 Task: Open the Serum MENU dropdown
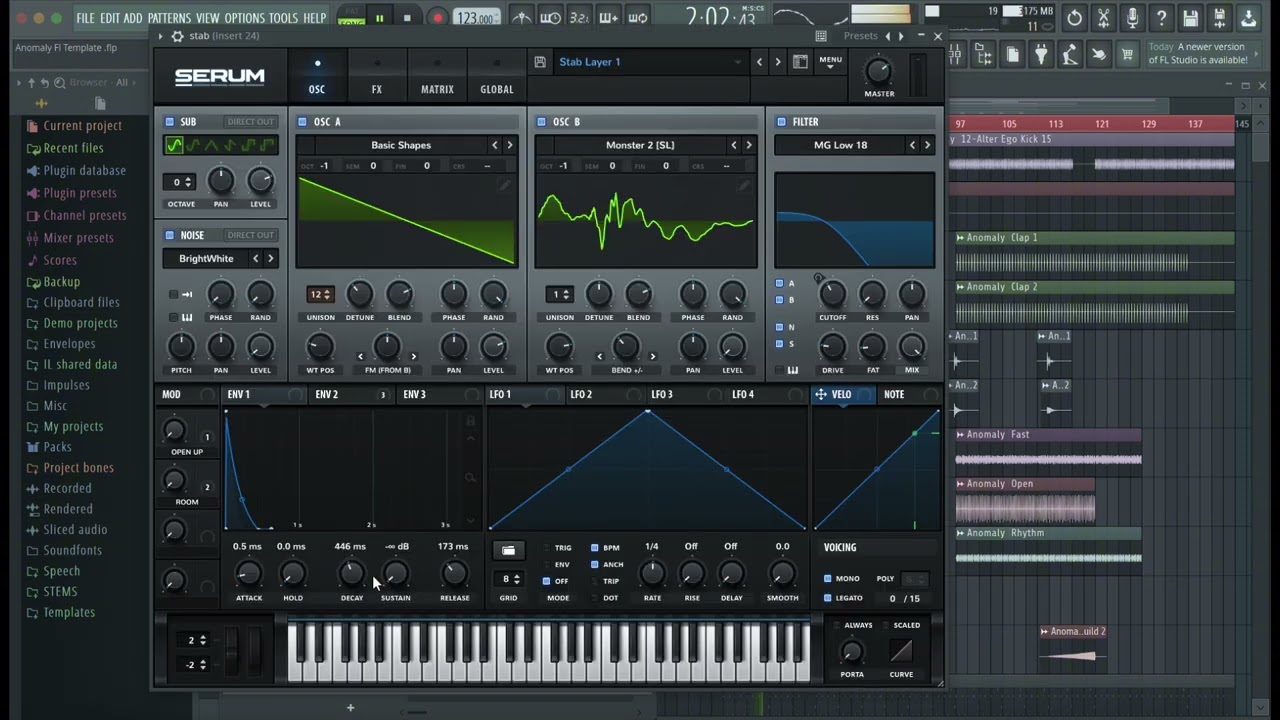point(831,61)
